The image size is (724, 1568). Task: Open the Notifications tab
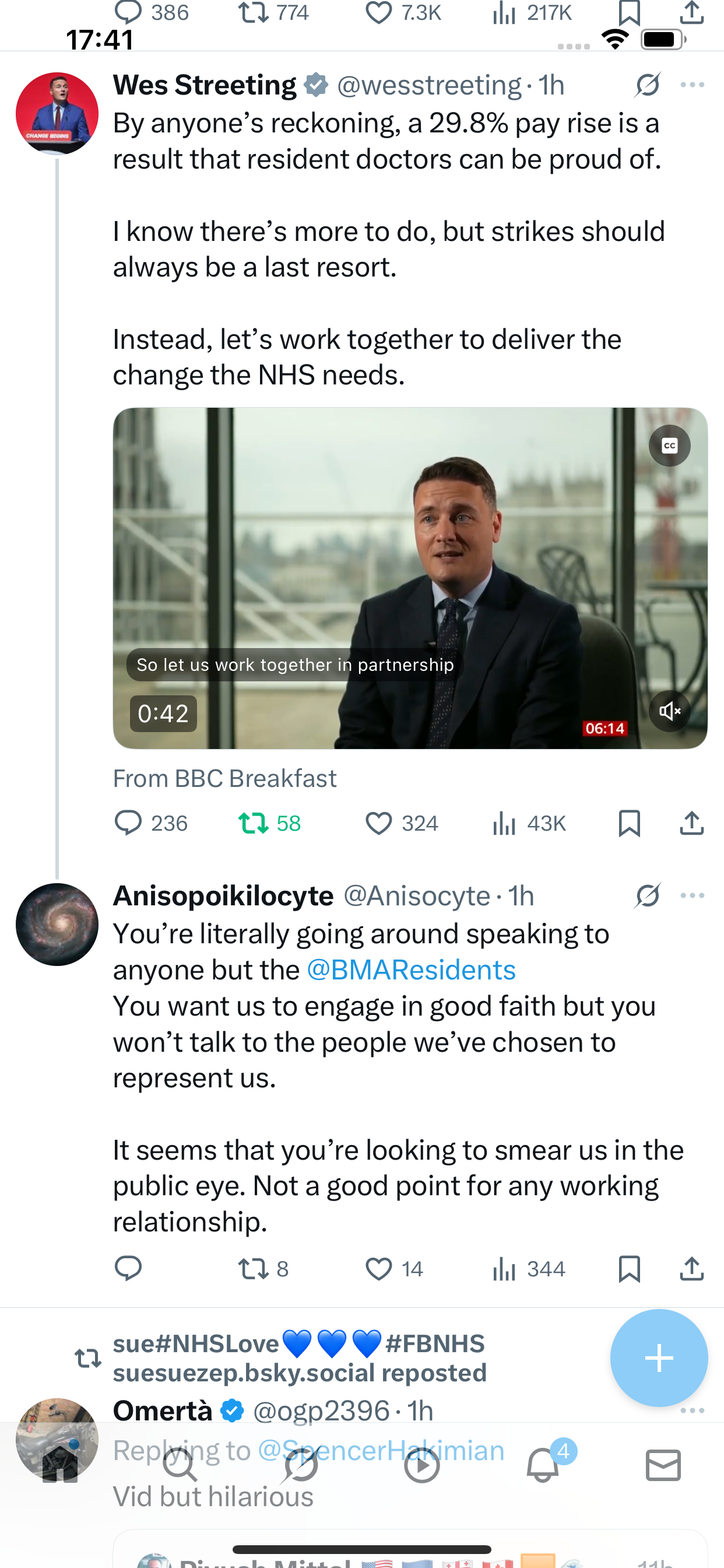click(543, 1464)
